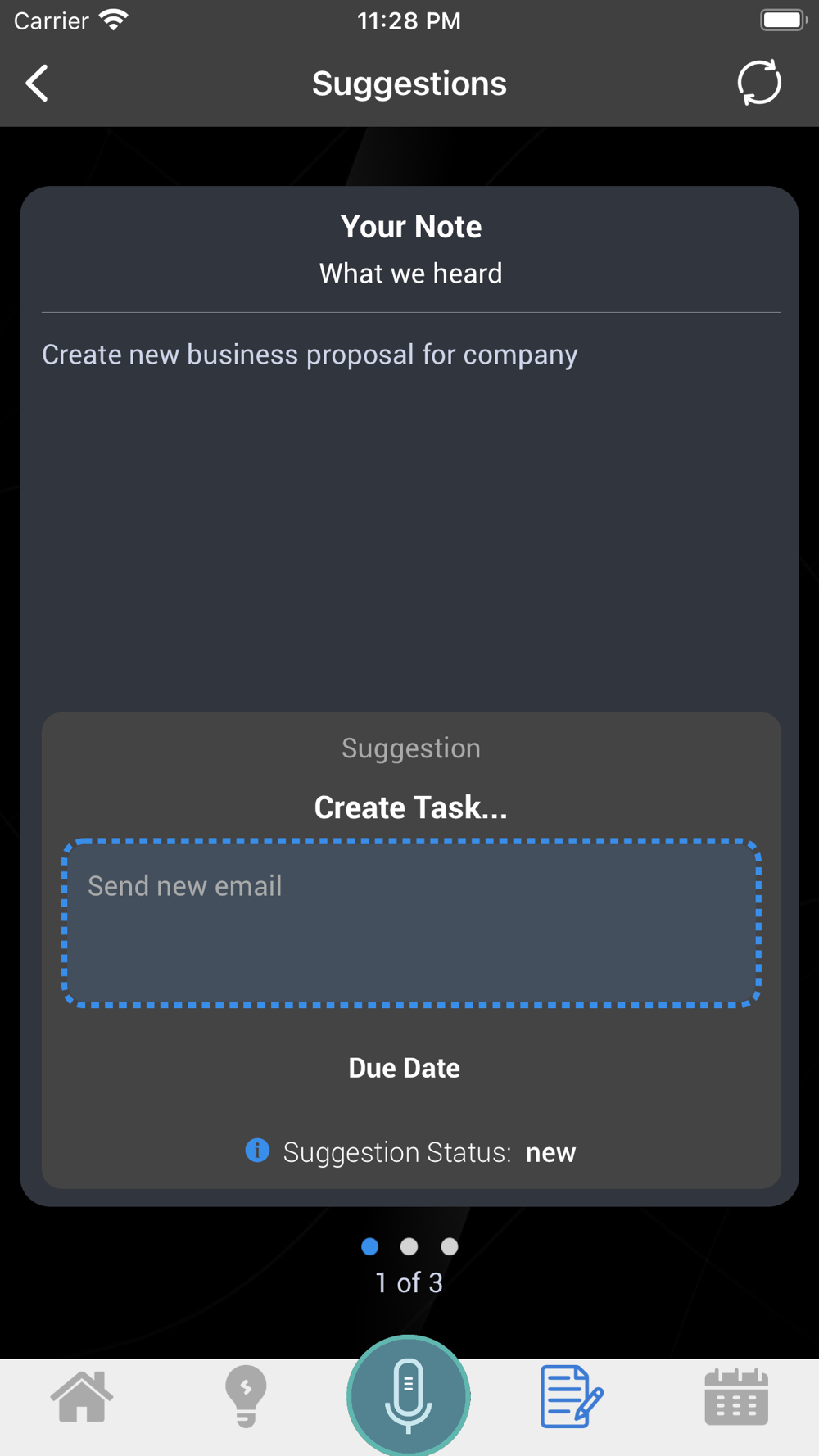Edit the 'Send new email' task field
Screen dimensions: 819x1456
coord(411,923)
